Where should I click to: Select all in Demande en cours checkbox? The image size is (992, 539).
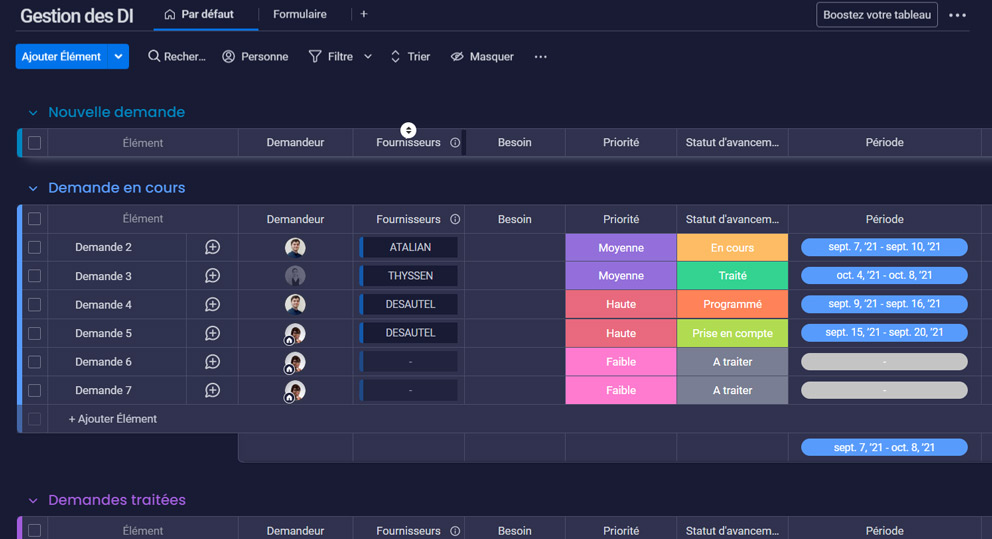point(34,219)
